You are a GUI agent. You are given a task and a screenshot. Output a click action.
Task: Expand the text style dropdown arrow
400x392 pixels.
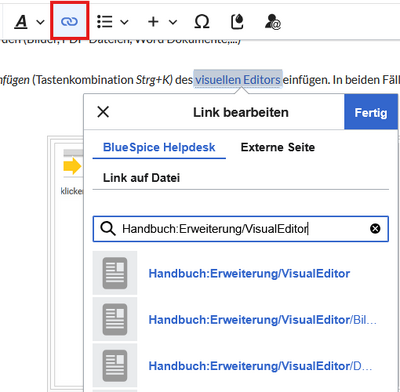pos(40,22)
